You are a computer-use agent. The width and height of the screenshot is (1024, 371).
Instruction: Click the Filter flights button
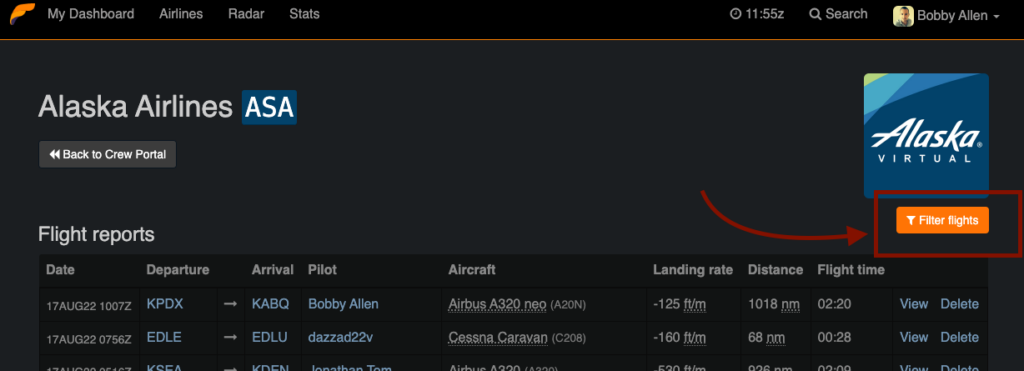click(942, 220)
